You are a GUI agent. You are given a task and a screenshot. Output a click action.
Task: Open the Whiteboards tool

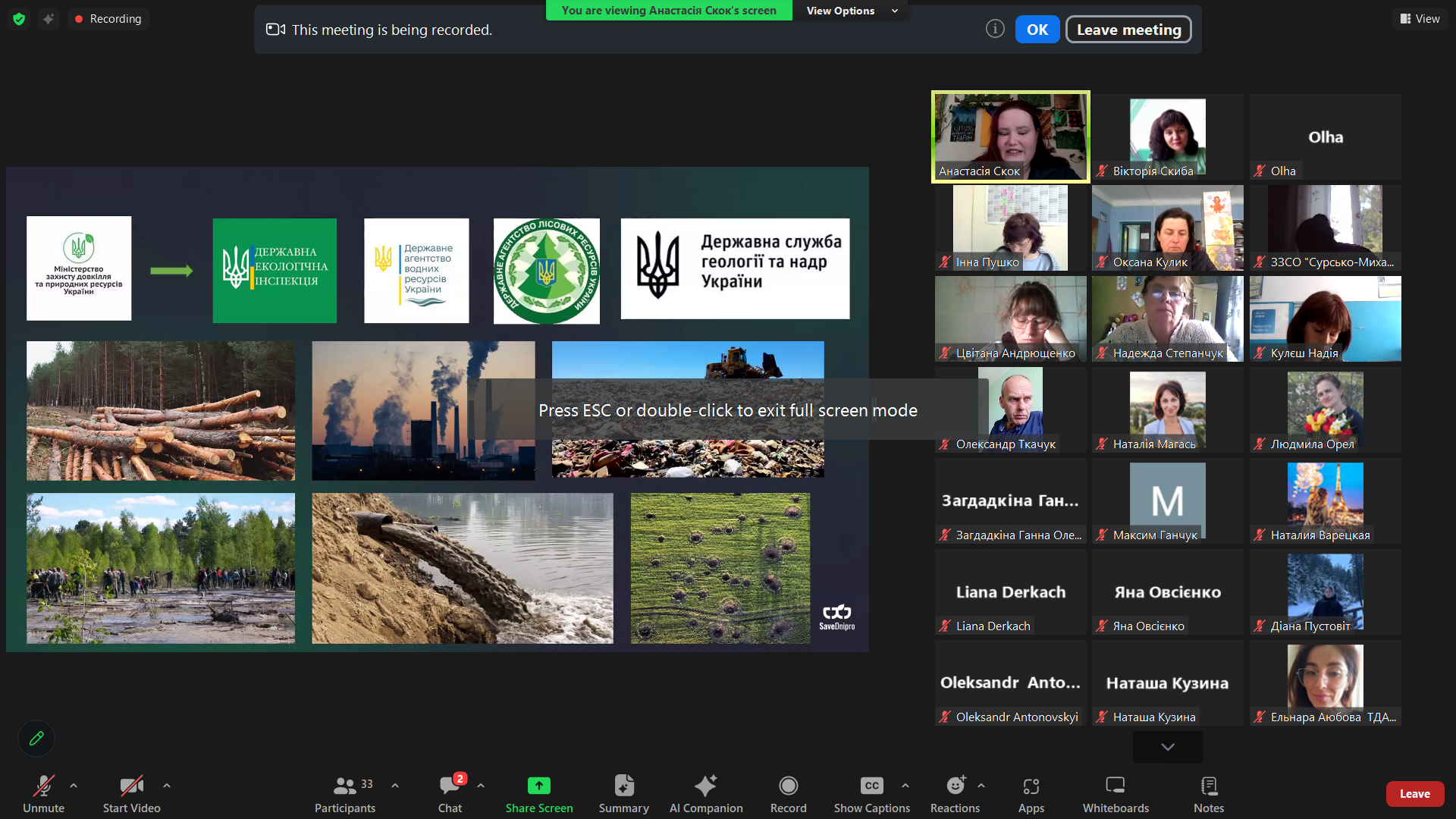coord(1115,786)
